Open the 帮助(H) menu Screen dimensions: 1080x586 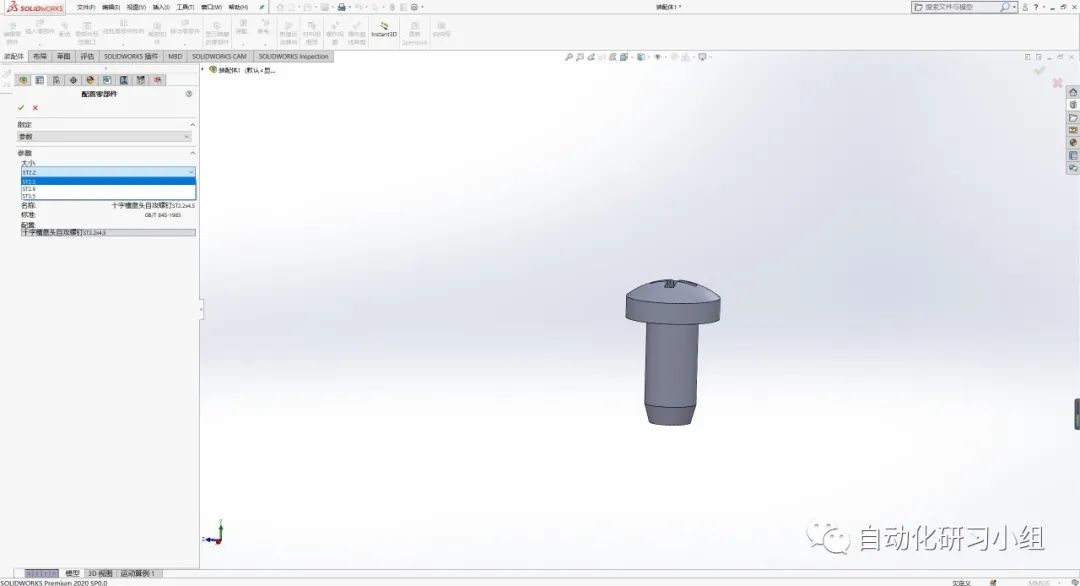tap(238, 7)
